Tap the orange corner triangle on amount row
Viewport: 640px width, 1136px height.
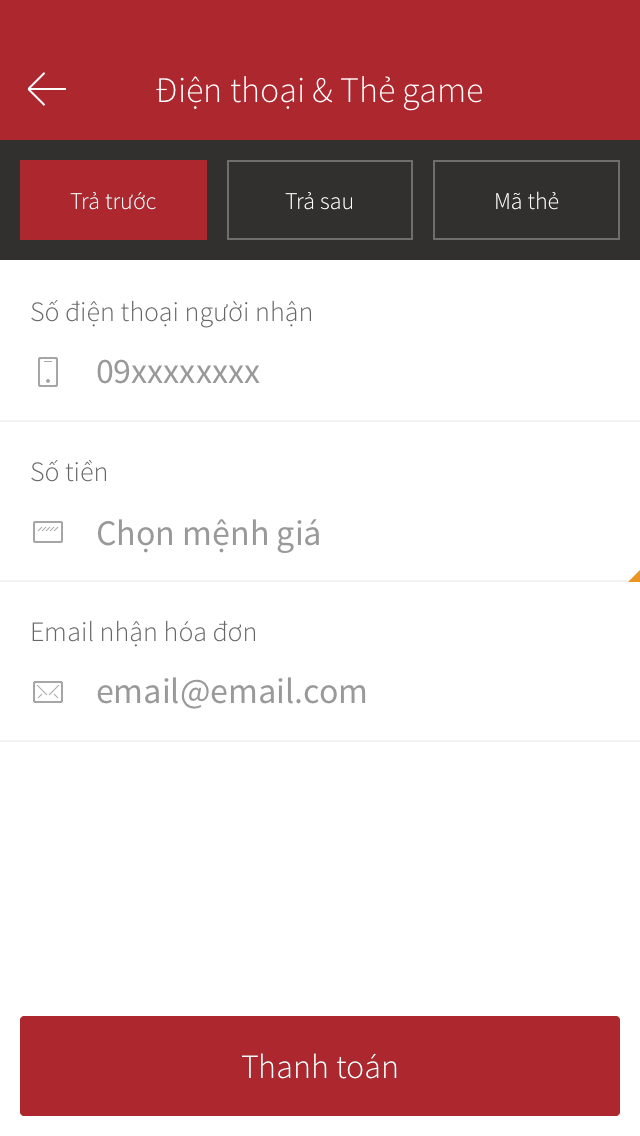point(635,576)
